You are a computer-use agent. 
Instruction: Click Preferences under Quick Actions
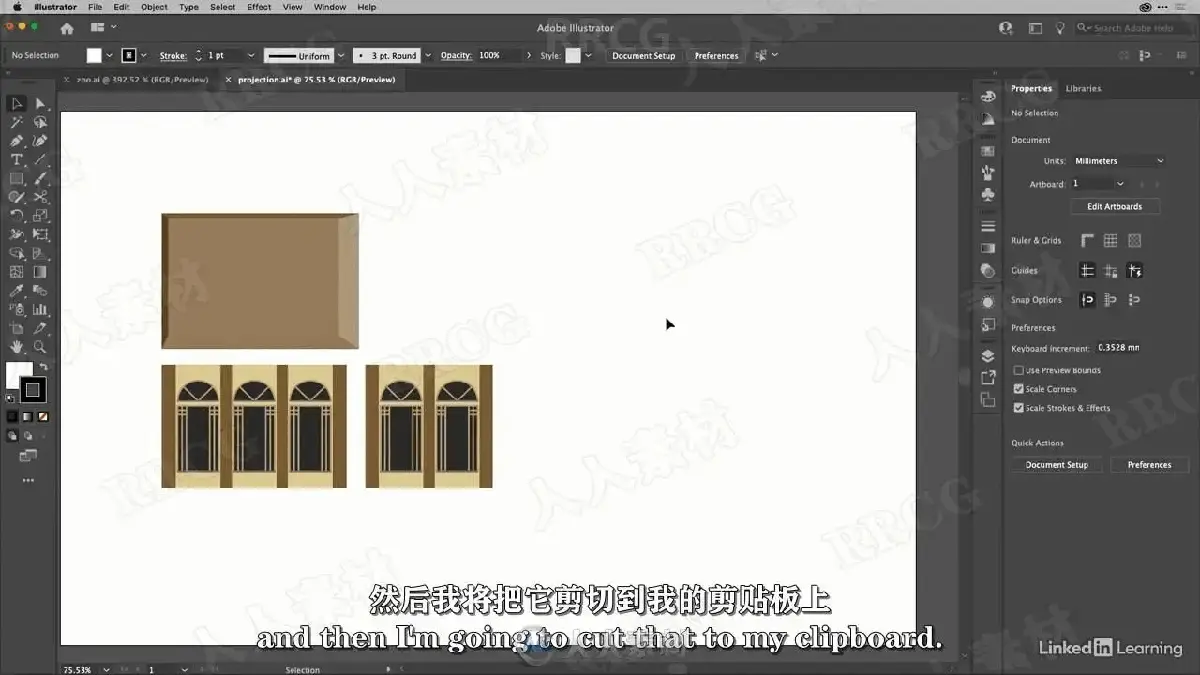(x=1150, y=465)
